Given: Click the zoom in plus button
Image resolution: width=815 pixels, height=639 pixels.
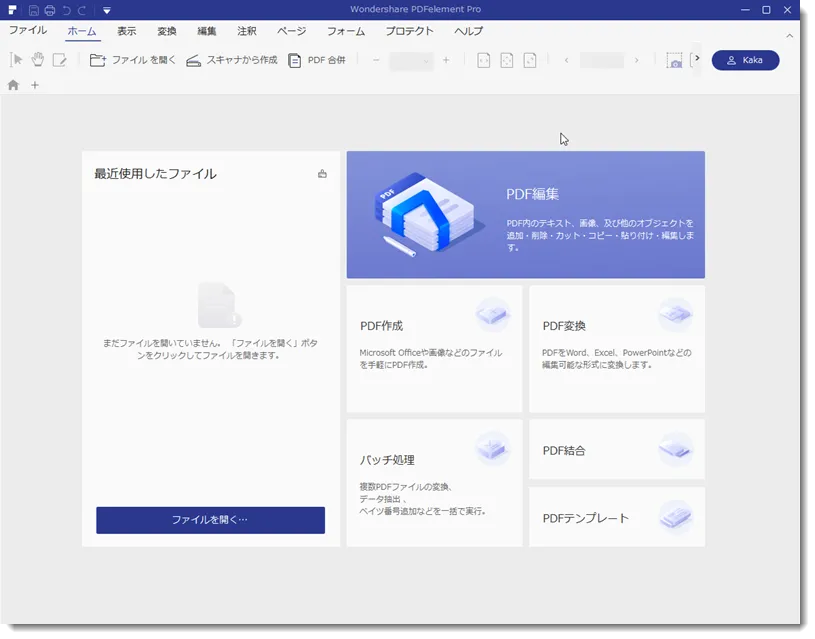Looking at the screenshot, I should pos(446,60).
